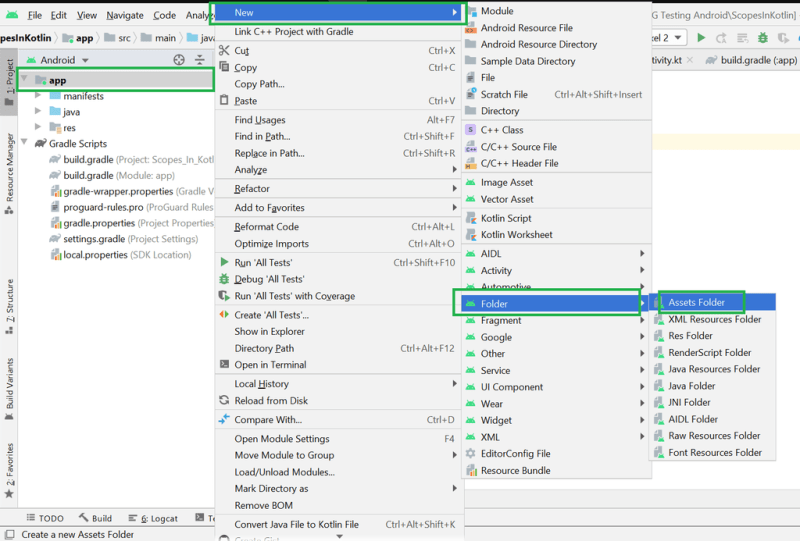Click the Reload from Disk entry

338,401
